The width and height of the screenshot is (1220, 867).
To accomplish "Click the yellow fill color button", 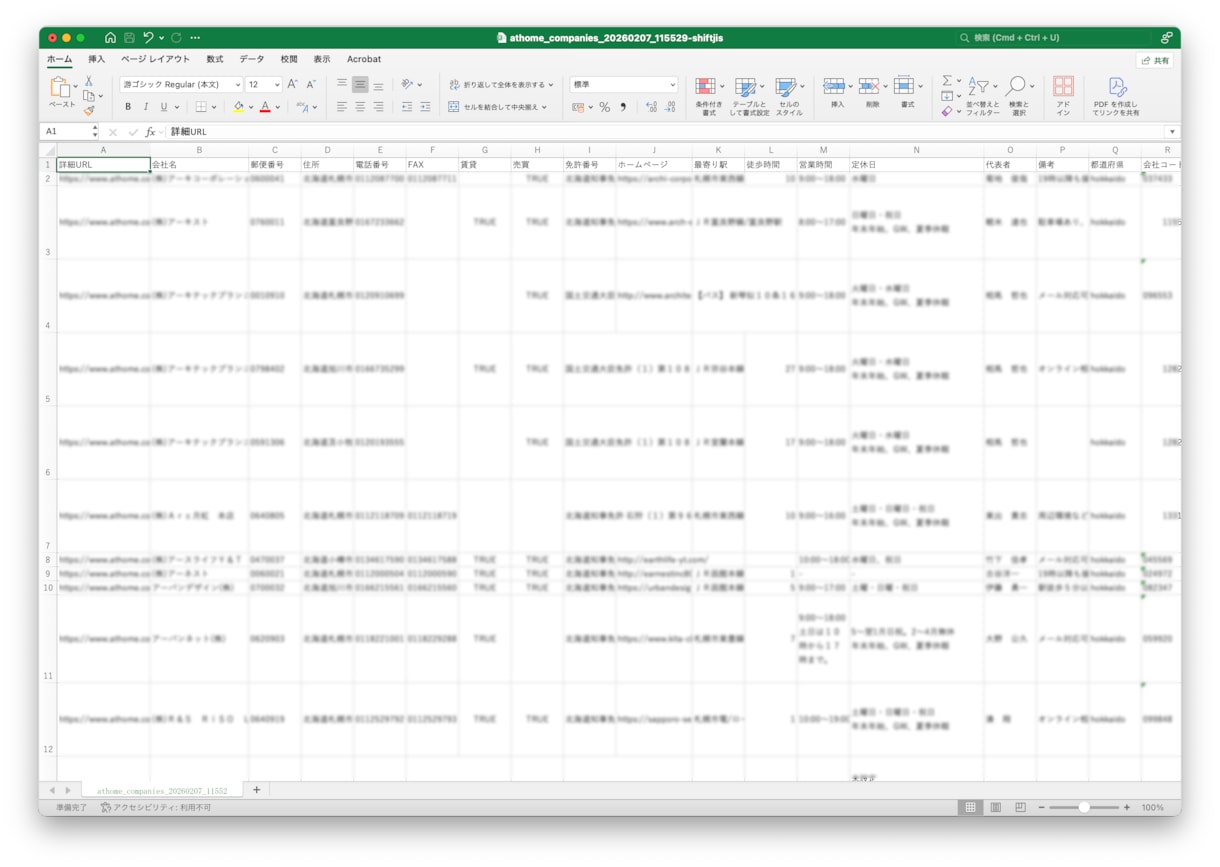I will click(x=238, y=107).
